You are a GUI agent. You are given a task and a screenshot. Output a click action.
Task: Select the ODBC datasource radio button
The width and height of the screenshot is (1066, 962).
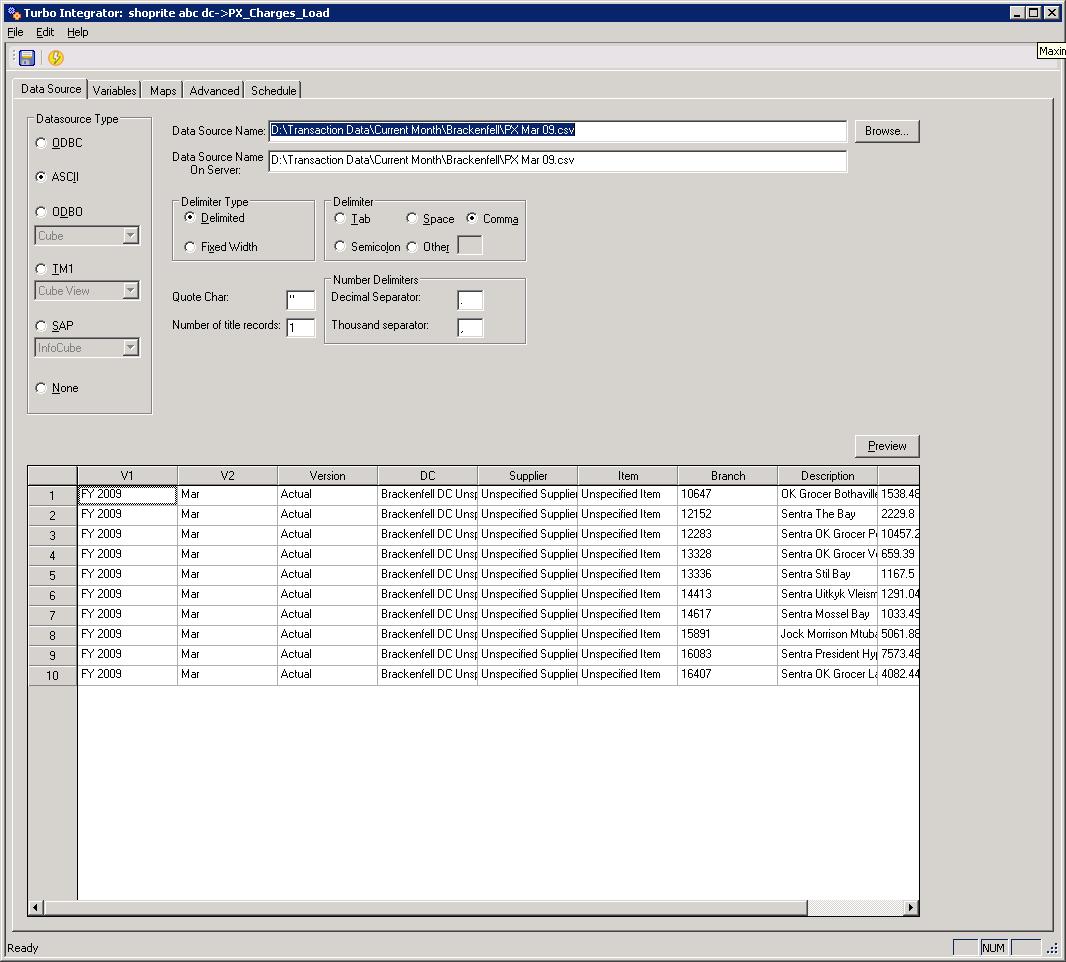tap(41, 143)
